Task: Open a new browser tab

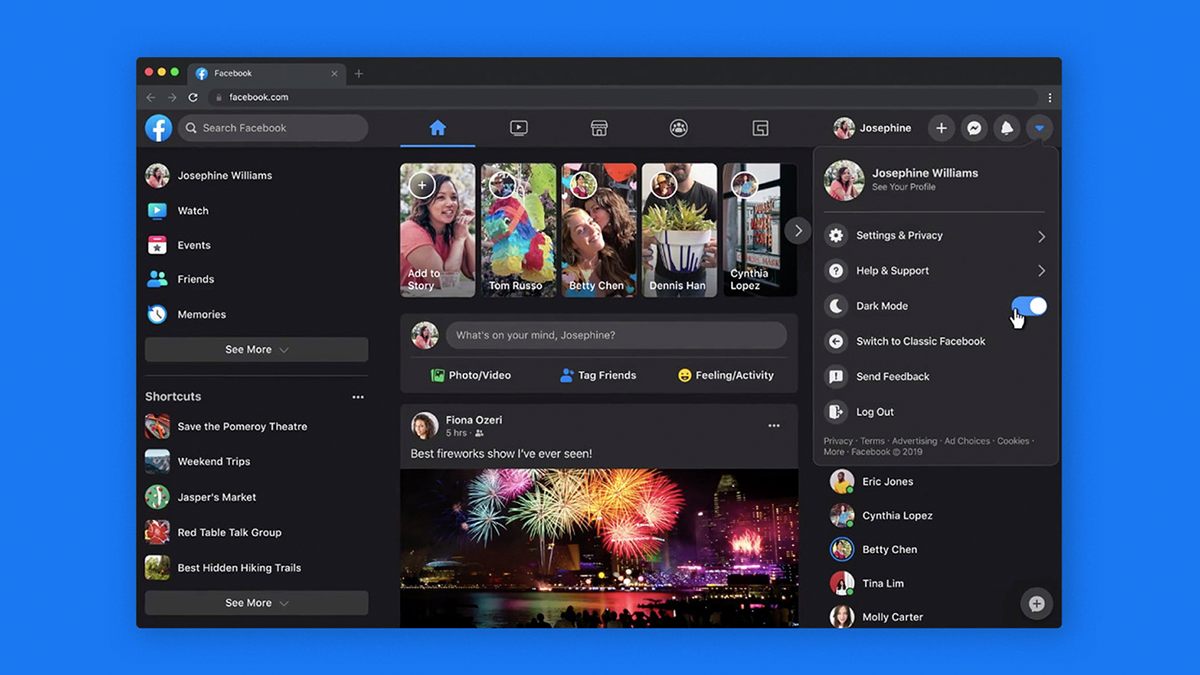Action: (x=359, y=73)
